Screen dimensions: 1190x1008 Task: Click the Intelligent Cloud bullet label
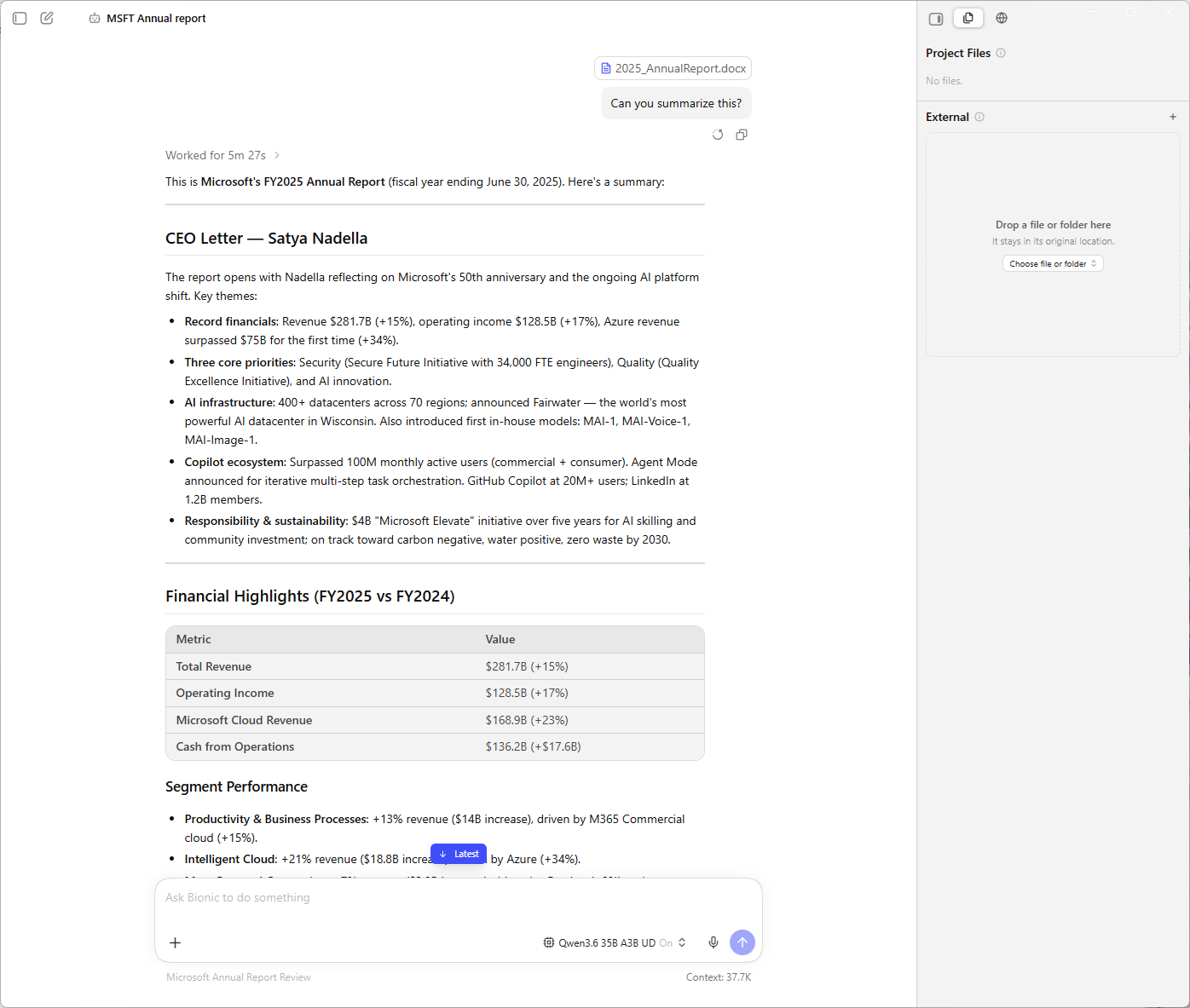point(231,859)
